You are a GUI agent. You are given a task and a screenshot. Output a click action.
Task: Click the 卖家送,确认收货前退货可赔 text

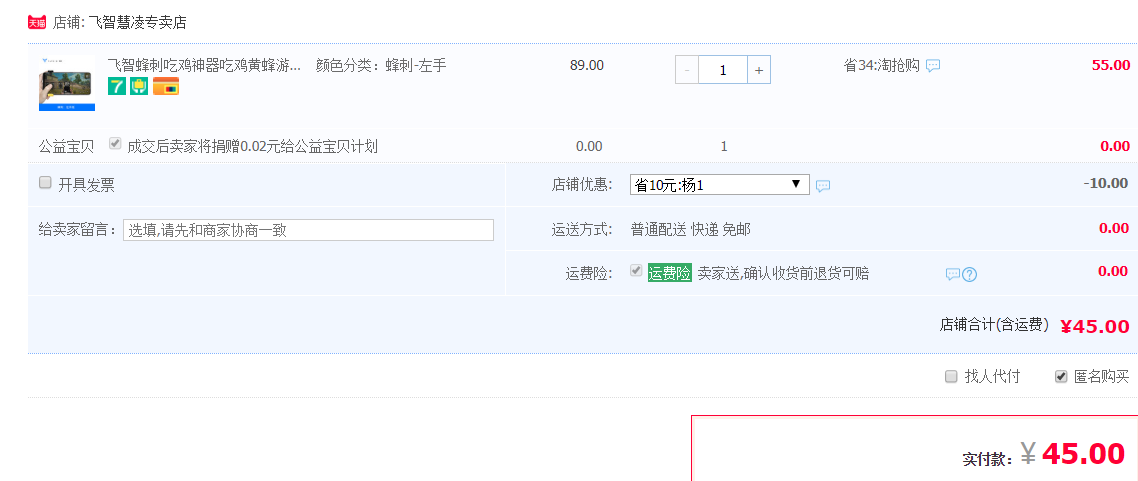[783, 274]
